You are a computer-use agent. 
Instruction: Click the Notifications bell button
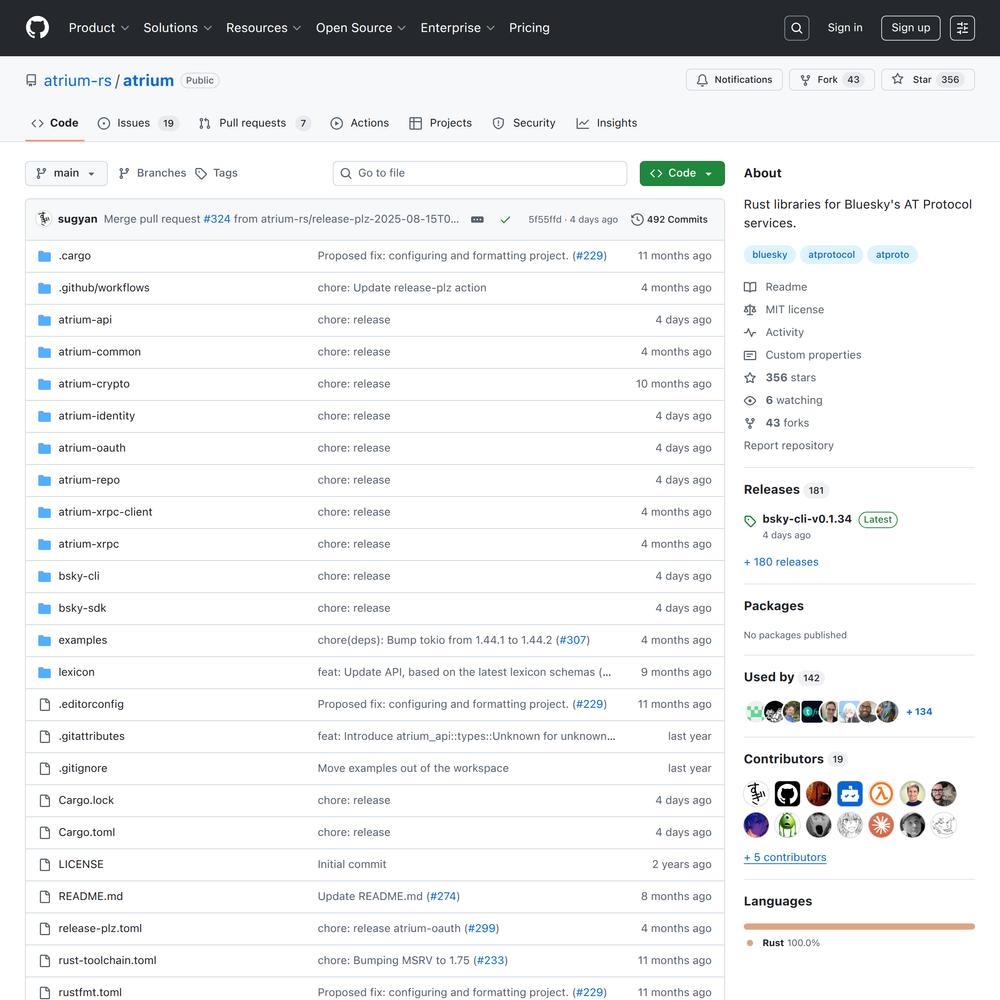tap(734, 80)
